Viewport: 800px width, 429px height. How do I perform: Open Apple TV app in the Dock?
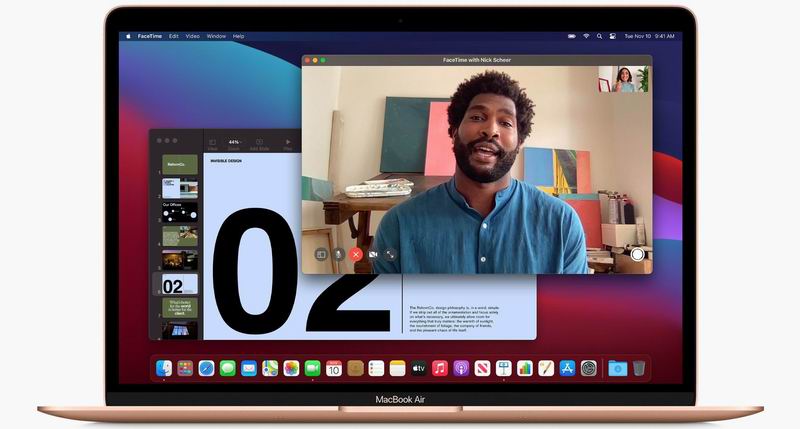click(418, 369)
